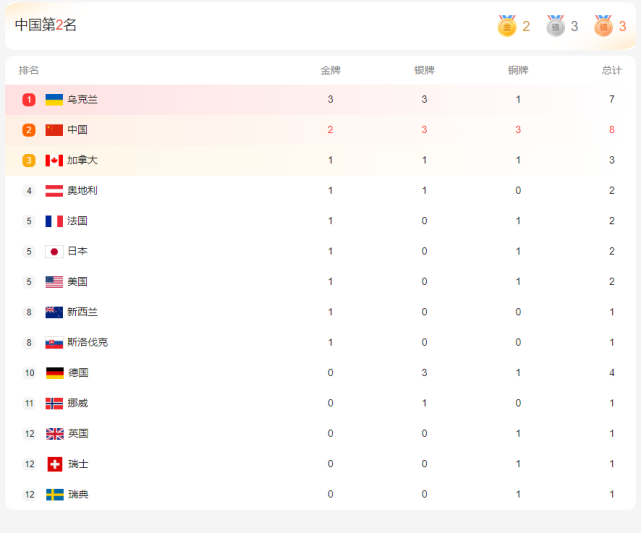Click the 总计 column header
Screen dimensions: 641x533
(x=612, y=70)
